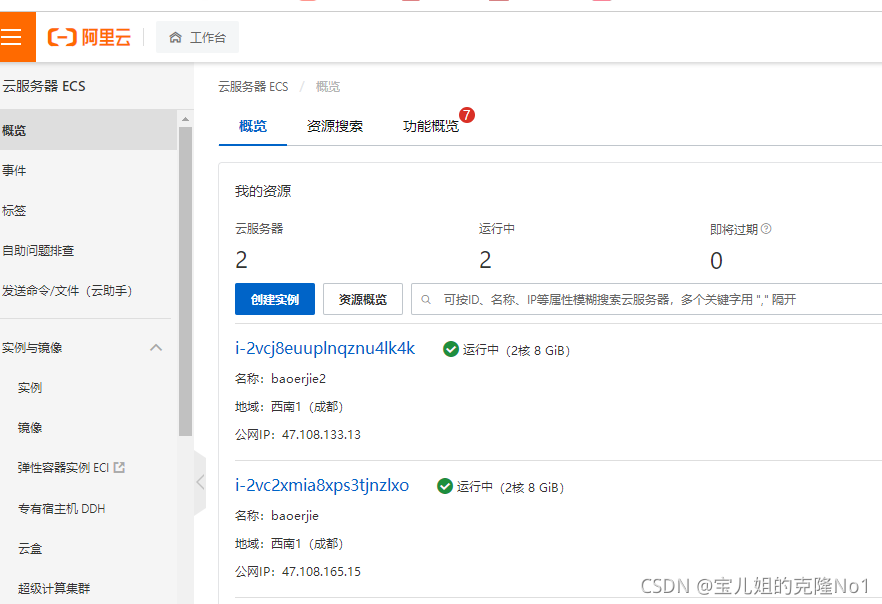Click sidebar scrollbar up arrow
Viewport: 882px width, 604px height.
point(185,119)
